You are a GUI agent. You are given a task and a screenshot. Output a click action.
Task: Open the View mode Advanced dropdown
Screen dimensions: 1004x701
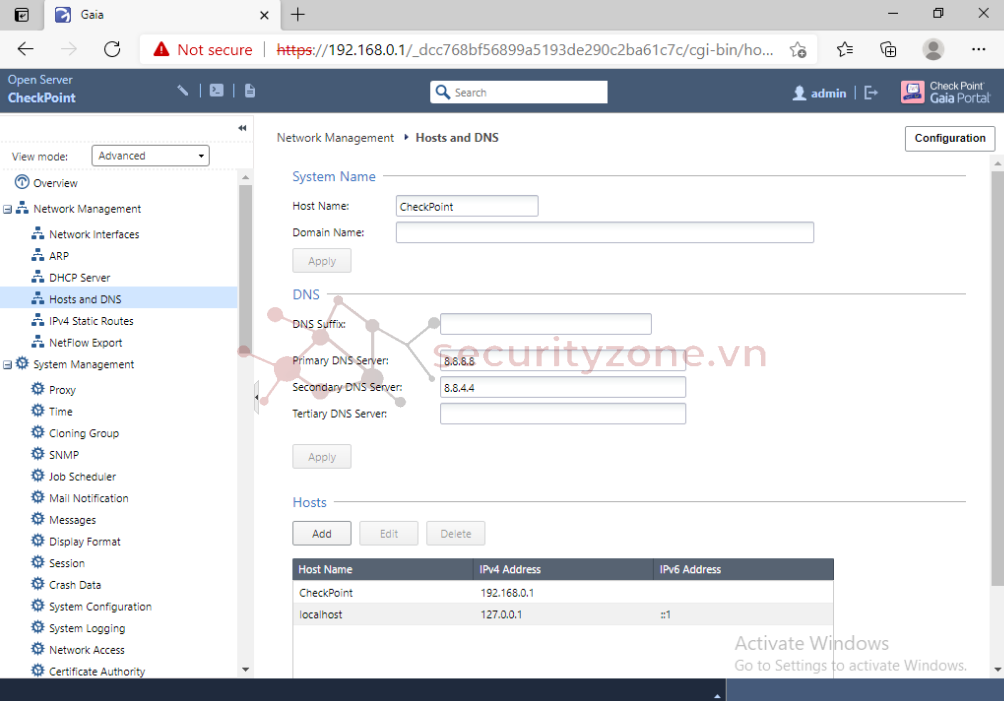tap(150, 156)
